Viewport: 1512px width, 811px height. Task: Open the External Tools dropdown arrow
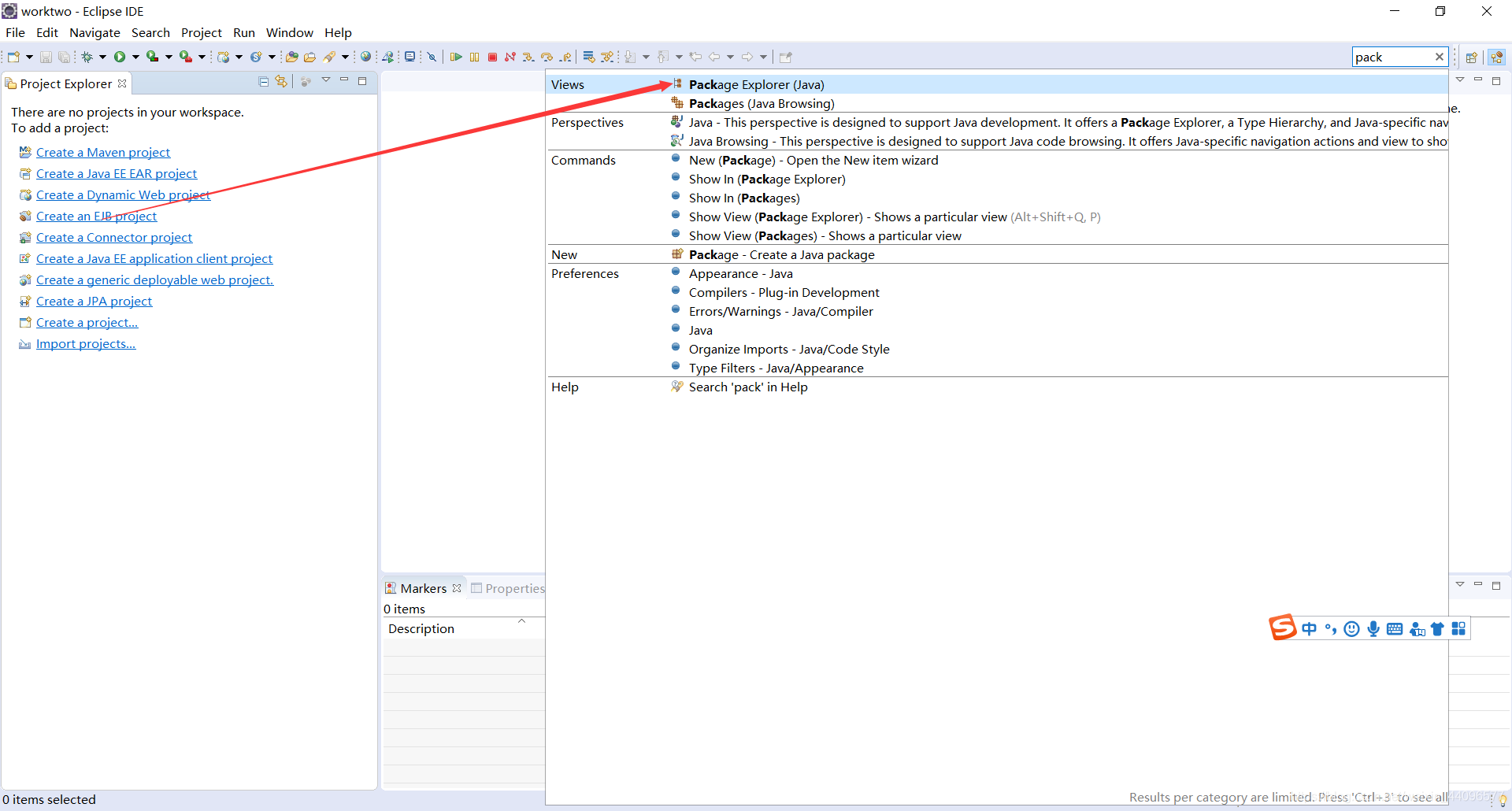(x=202, y=57)
